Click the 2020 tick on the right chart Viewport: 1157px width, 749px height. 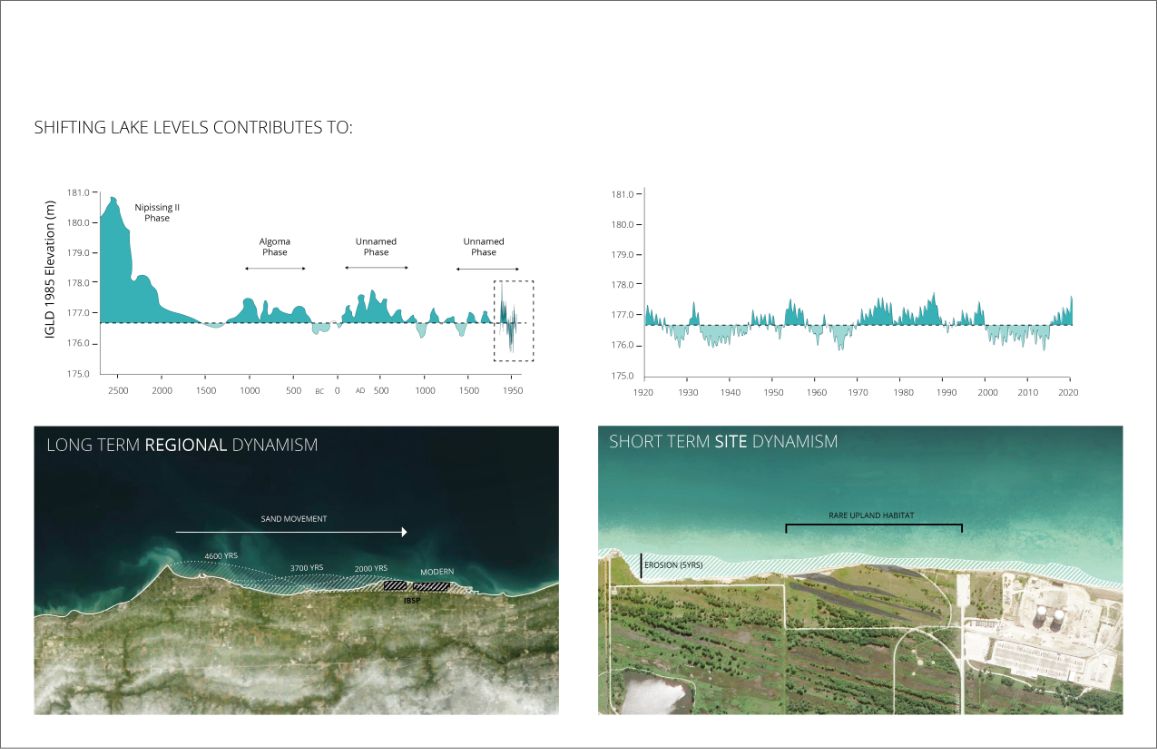point(1071,394)
